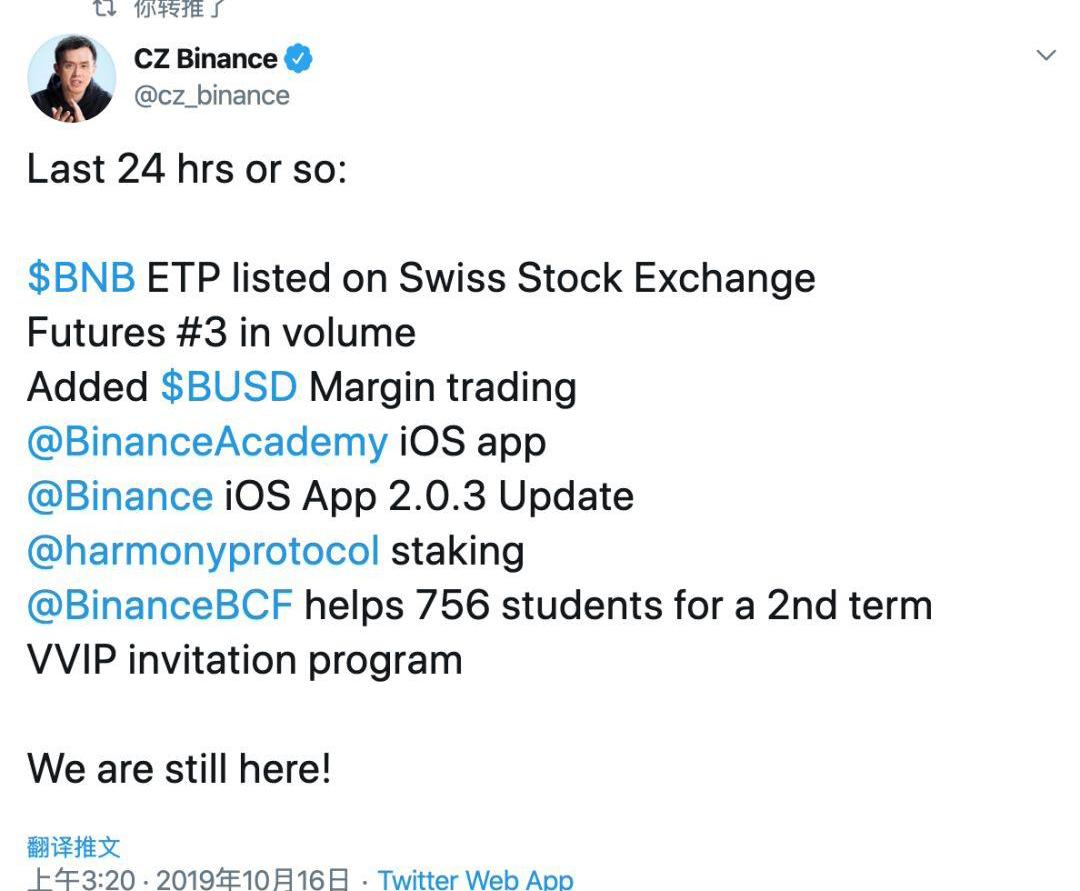1080x891 pixels.
Task: Expand the tweet options chevron
Action: pos(1046,56)
